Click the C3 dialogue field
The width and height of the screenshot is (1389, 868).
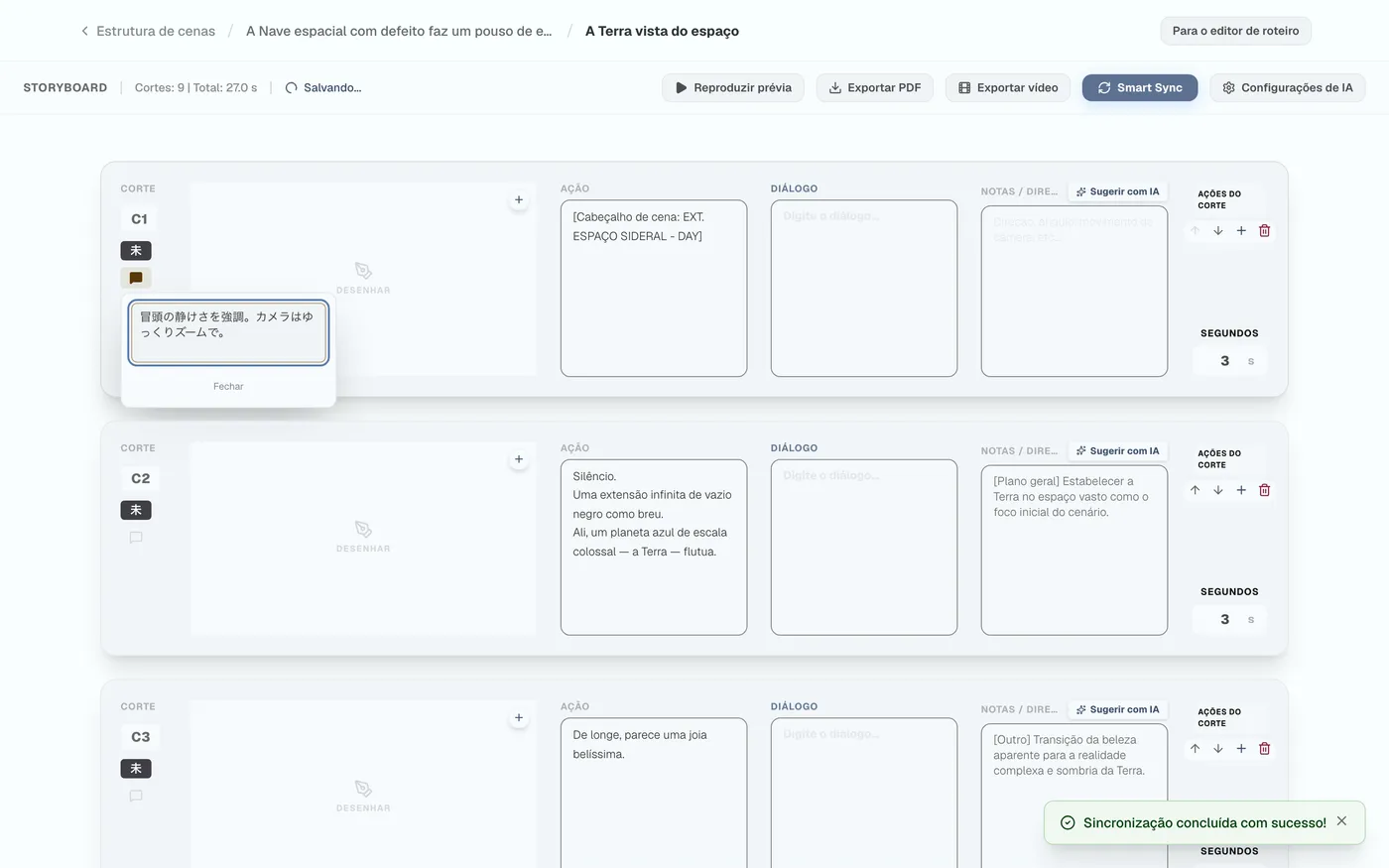[864, 794]
